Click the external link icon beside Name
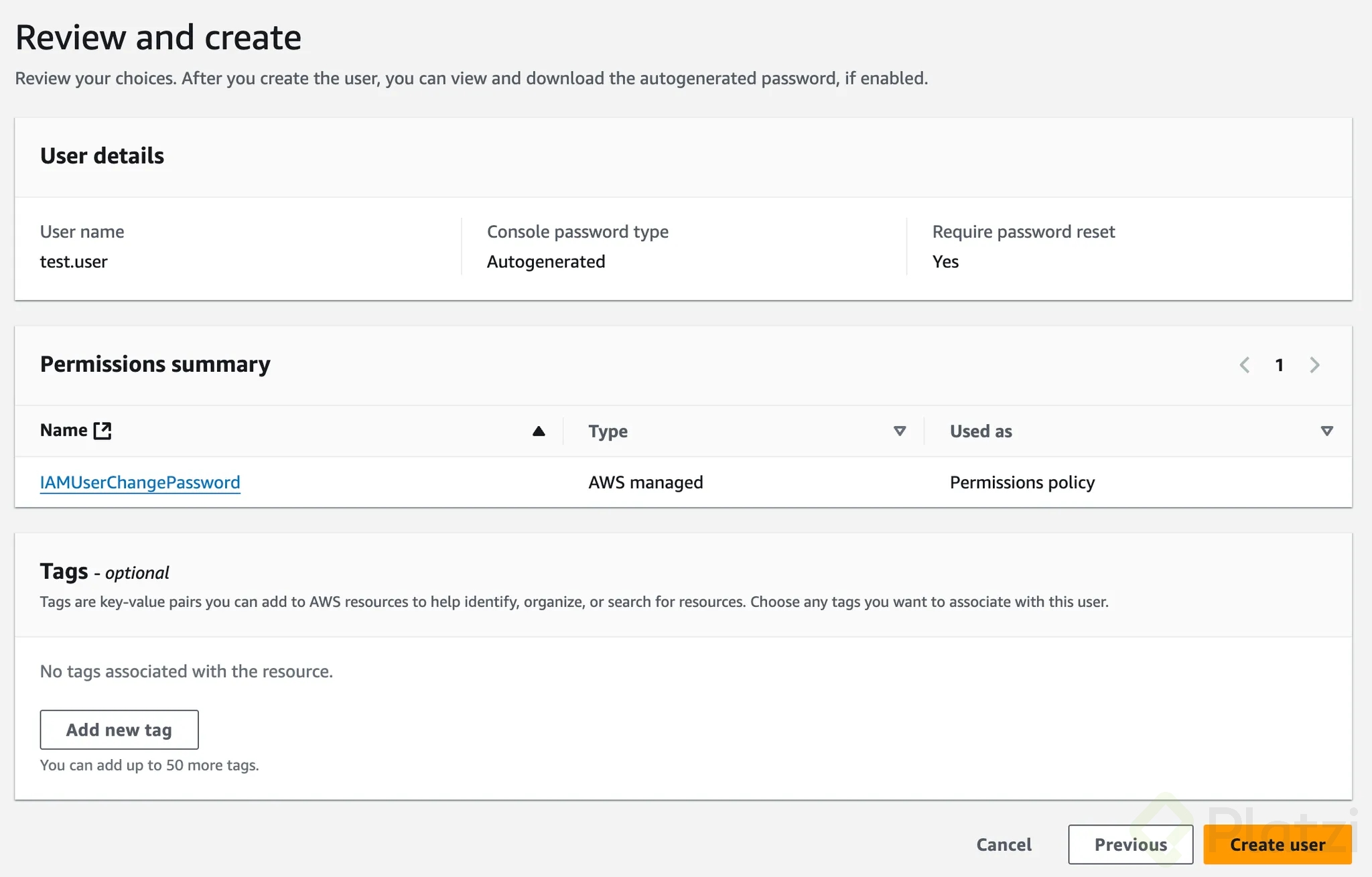This screenshot has height=877, width=1372. pyautogui.click(x=102, y=431)
